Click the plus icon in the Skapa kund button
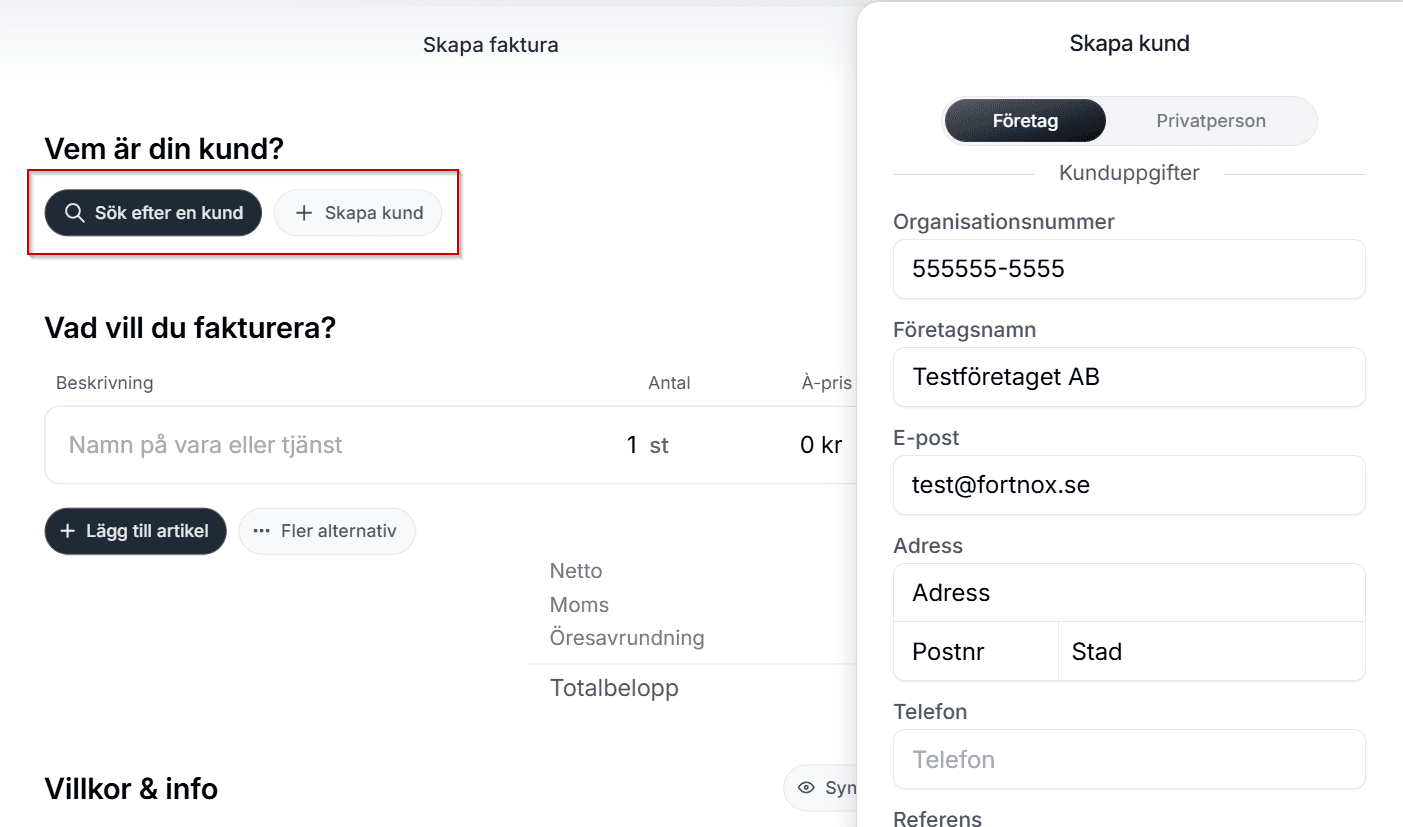This screenshot has height=827, width=1403. [304, 213]
